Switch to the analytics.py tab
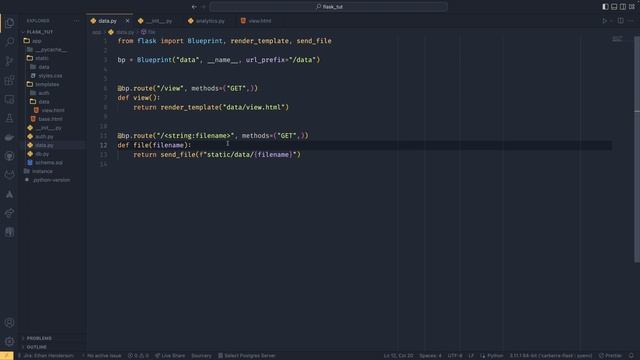 (x=210, y=21)
